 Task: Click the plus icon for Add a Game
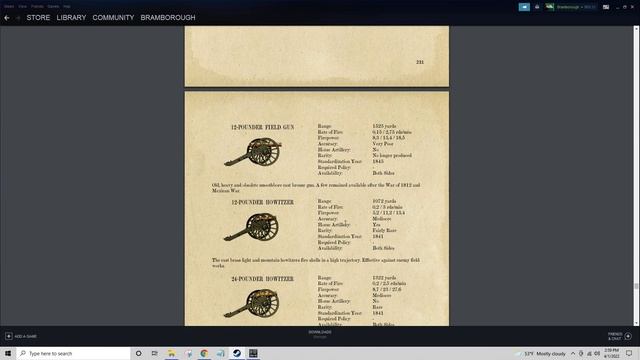(x=9, y=336)
